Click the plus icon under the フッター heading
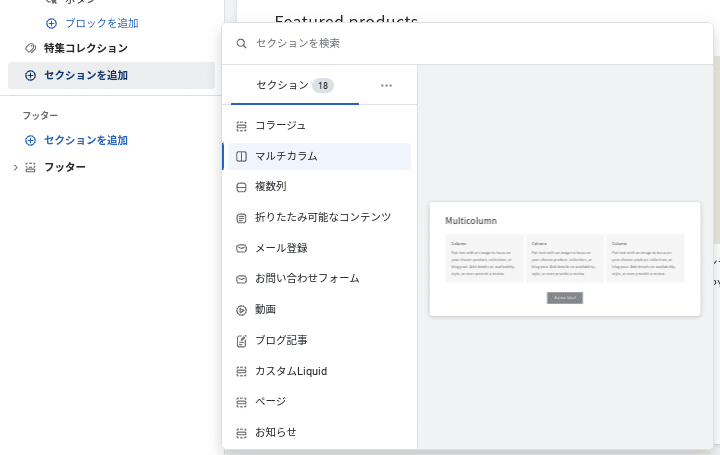Viewport: 720px width, 455px height. 30,140
